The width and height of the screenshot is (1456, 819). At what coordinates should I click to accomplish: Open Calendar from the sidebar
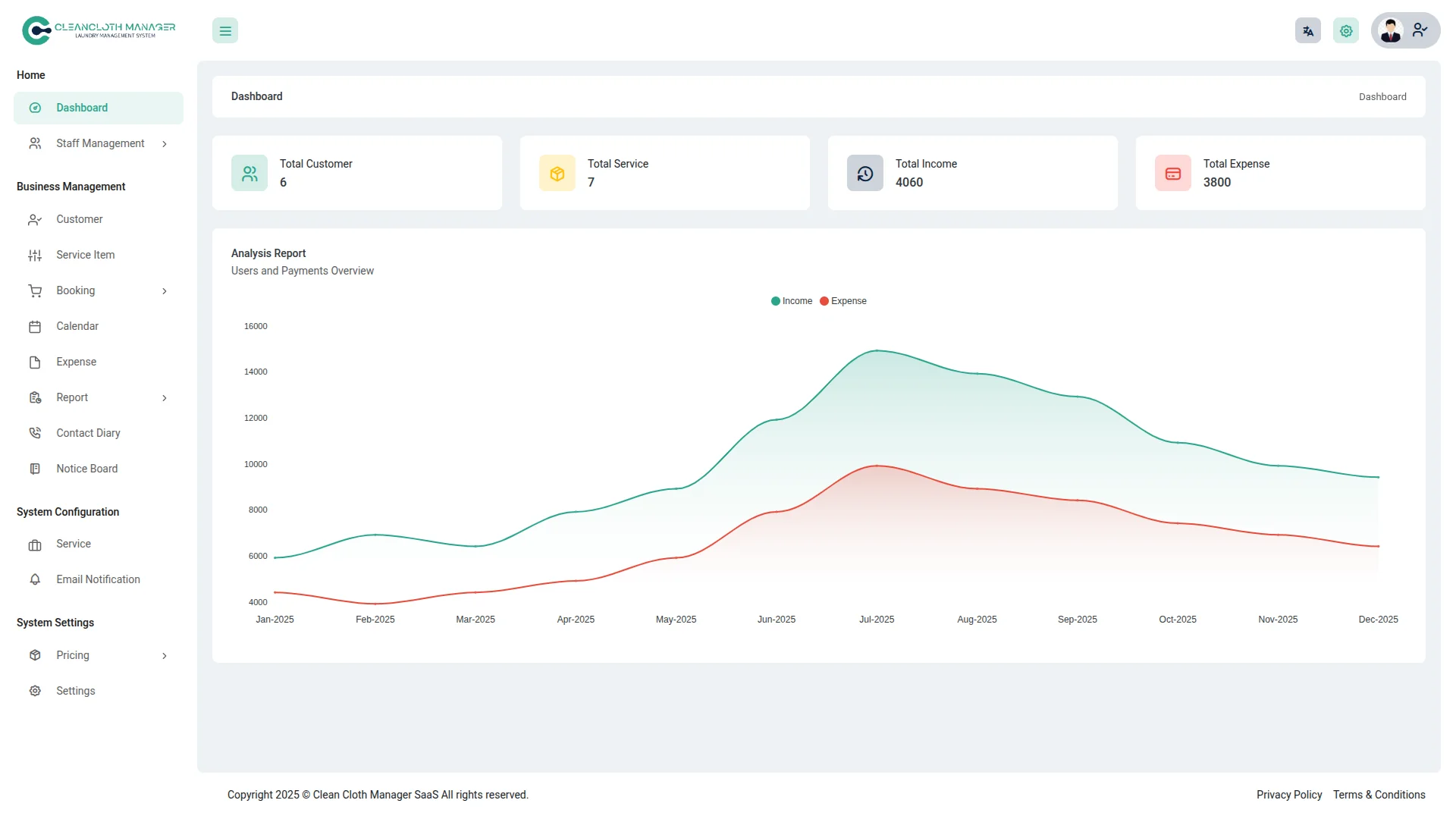pos(77,326)
